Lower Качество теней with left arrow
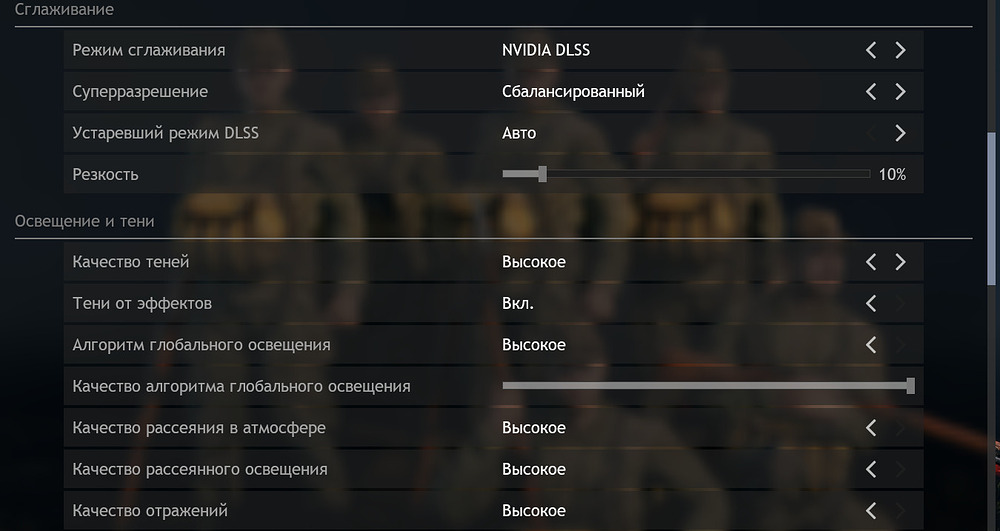Screen dimensions: 1000x531 [x=871, y=262]
